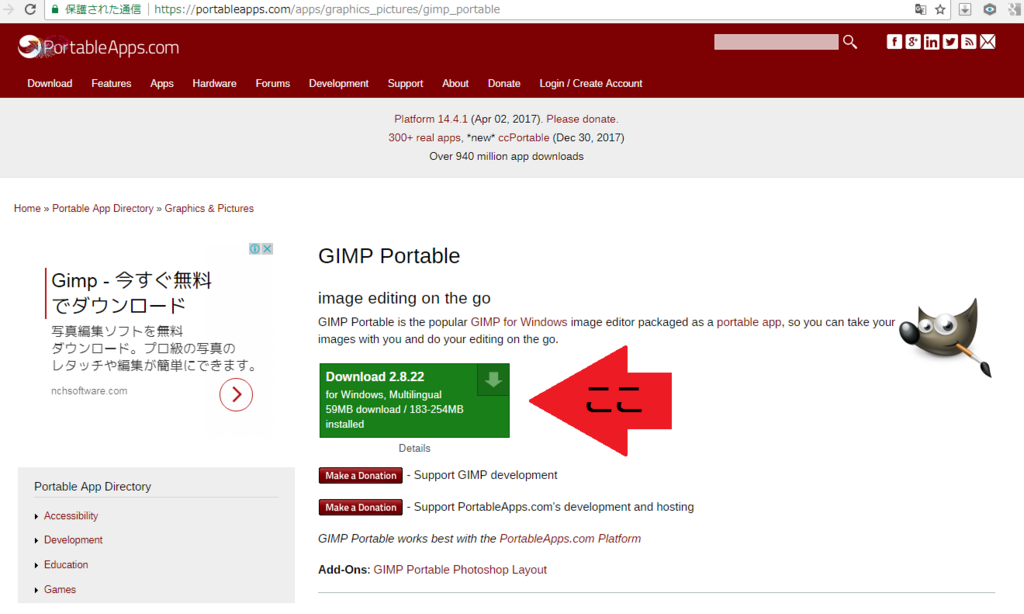Screen dimensions: 1024x614
Task: Click the search magnifier icon
Action: pos(850,42)
